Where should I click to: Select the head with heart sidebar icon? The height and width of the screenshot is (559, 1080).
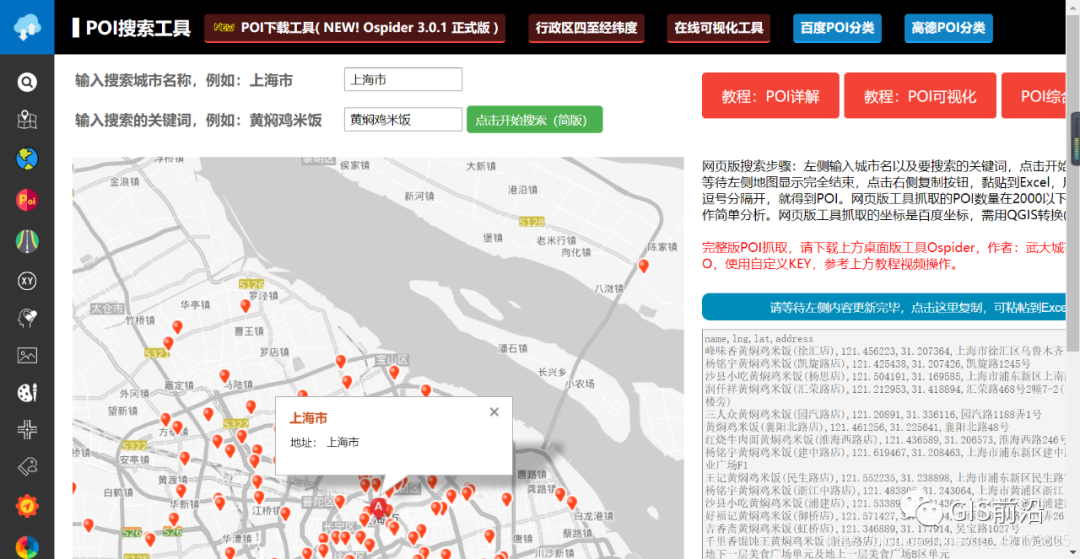pyautogui.click(x=27, y=318)
